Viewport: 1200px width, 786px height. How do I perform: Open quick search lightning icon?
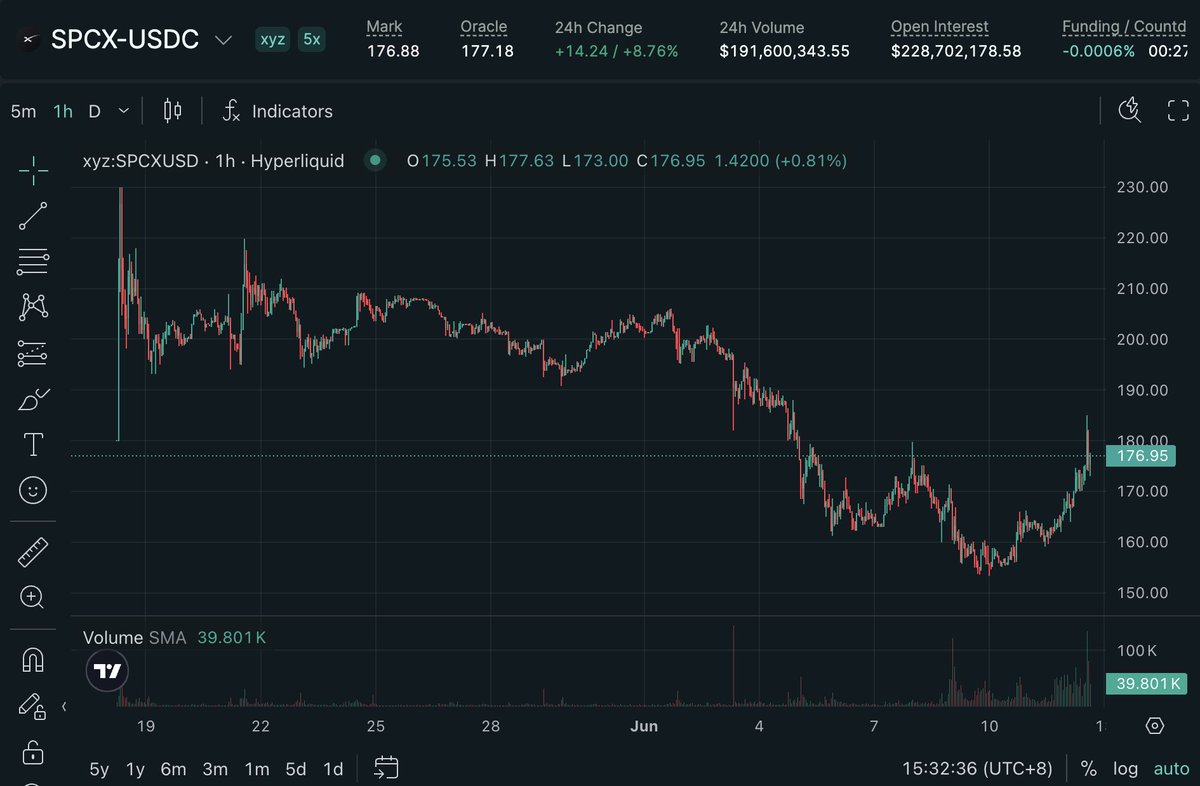(x=1129, y=111)
